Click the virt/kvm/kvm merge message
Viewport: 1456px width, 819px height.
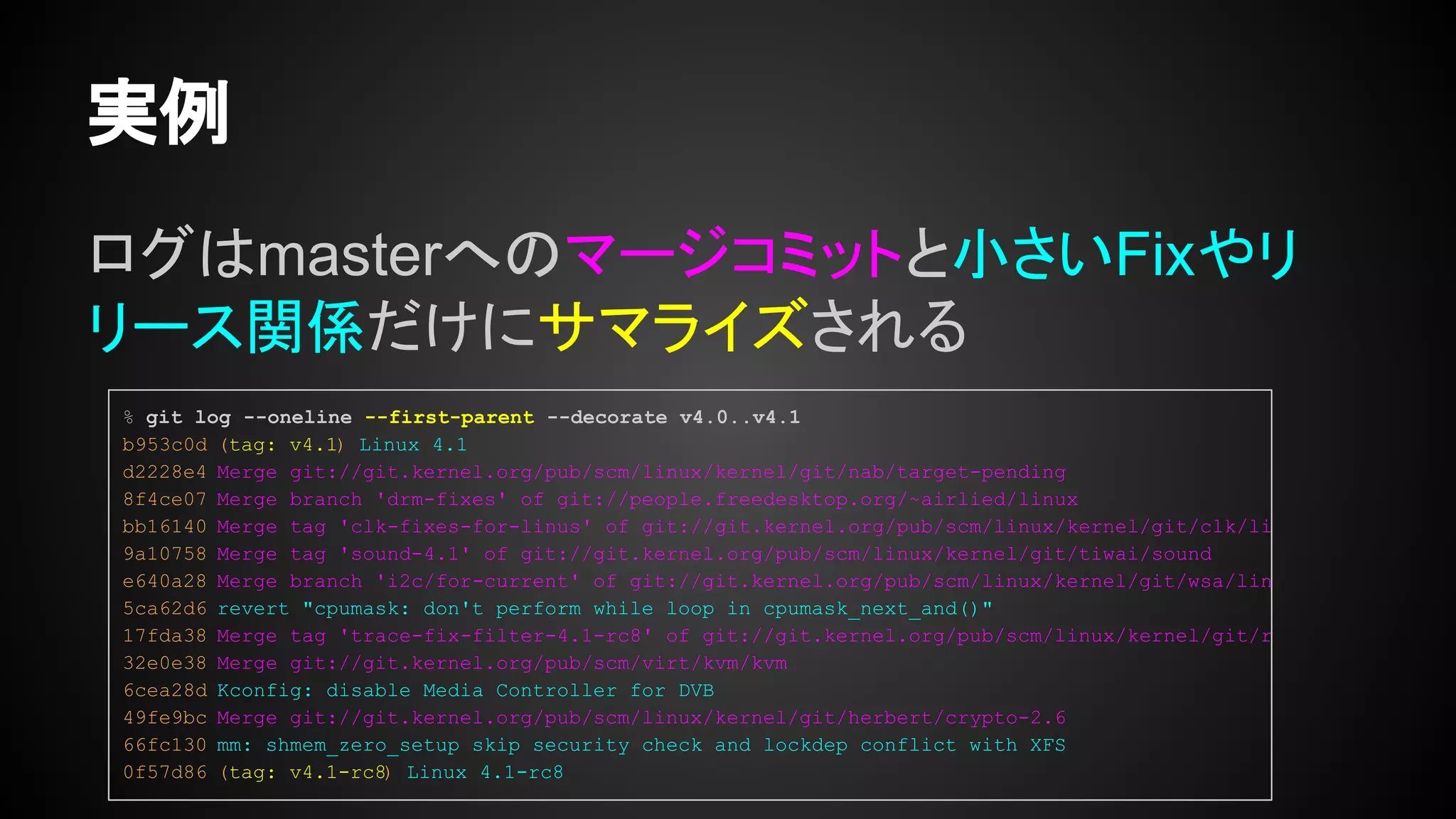pos(502,663)
